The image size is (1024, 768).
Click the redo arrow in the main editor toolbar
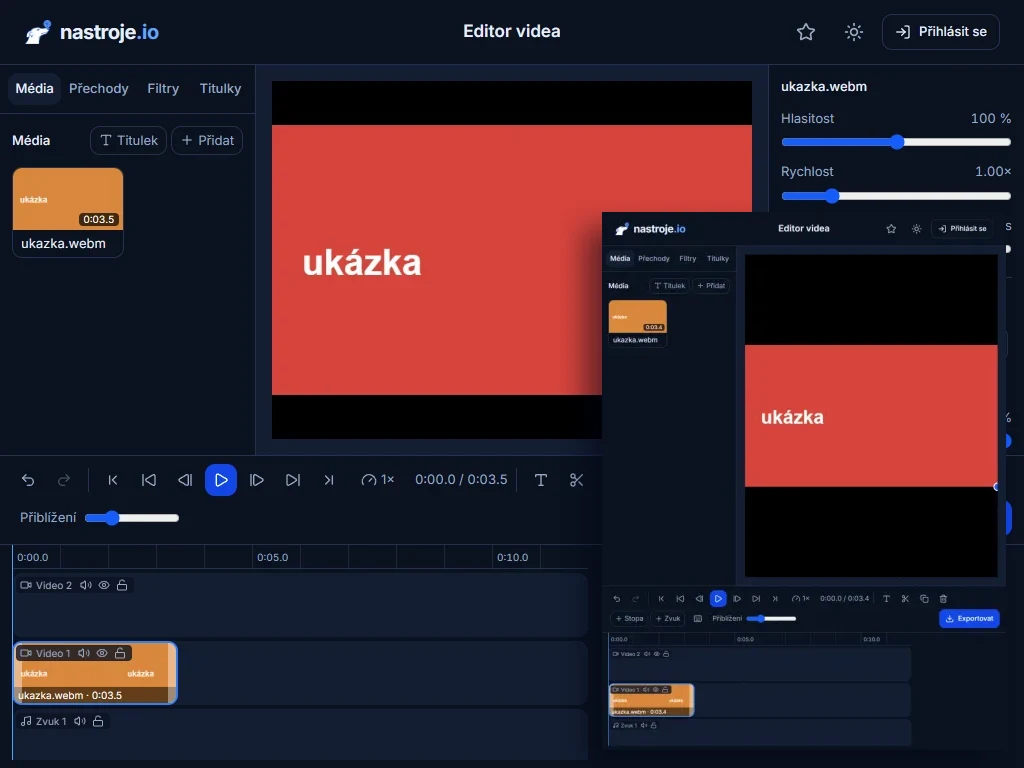(64, 480)
